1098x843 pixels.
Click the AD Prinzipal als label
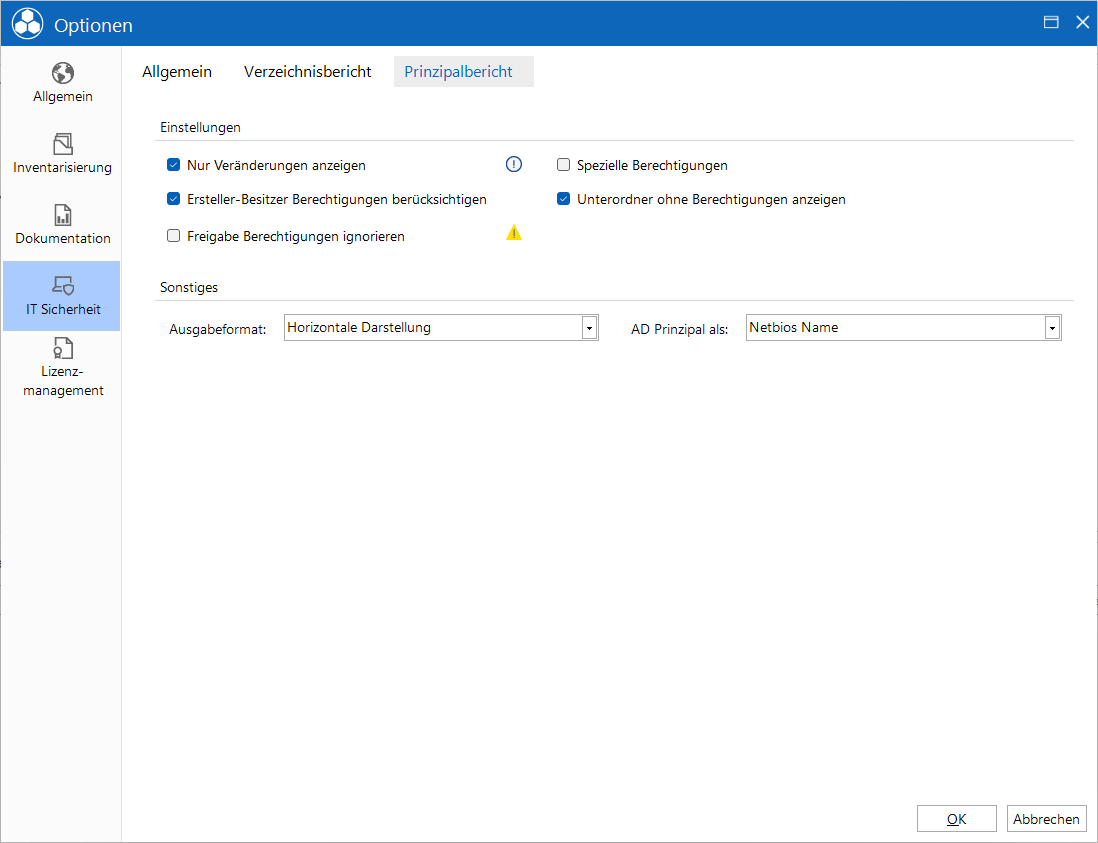(x=679, y=329)
